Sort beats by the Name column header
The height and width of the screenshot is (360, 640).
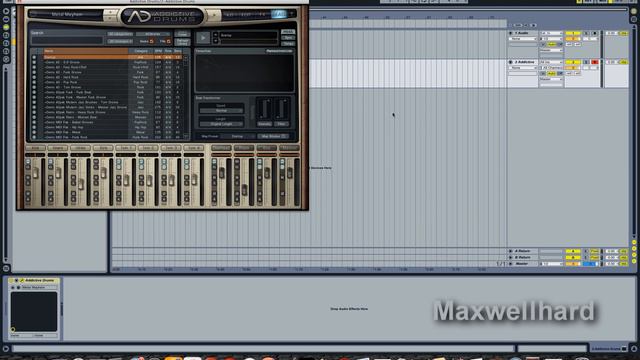(x=86, y=51)
